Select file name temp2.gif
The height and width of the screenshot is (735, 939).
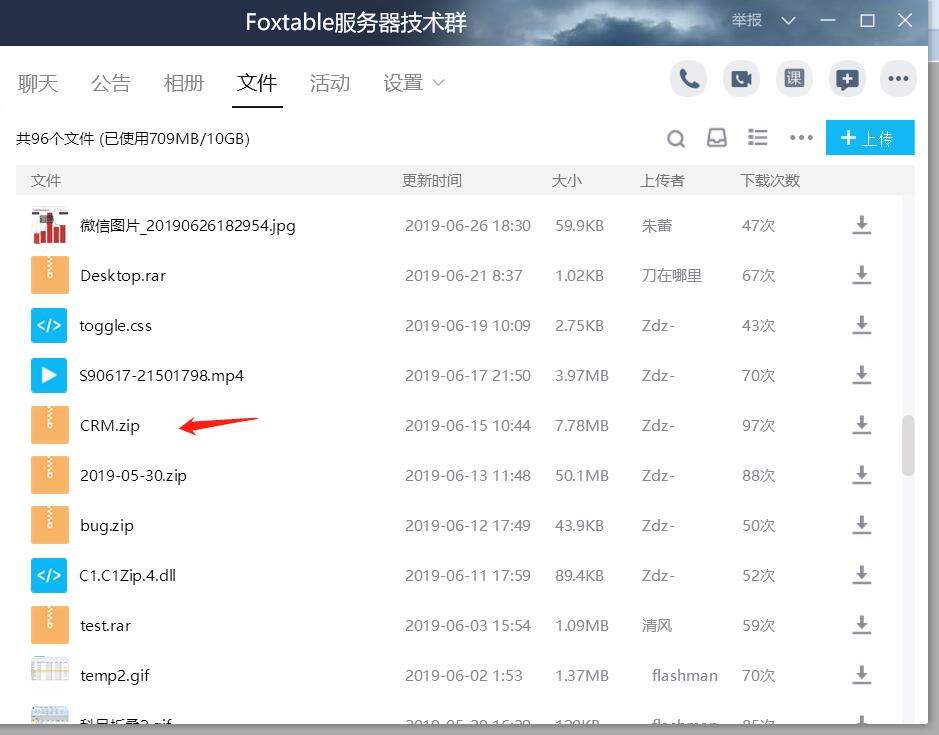[114, 676]
